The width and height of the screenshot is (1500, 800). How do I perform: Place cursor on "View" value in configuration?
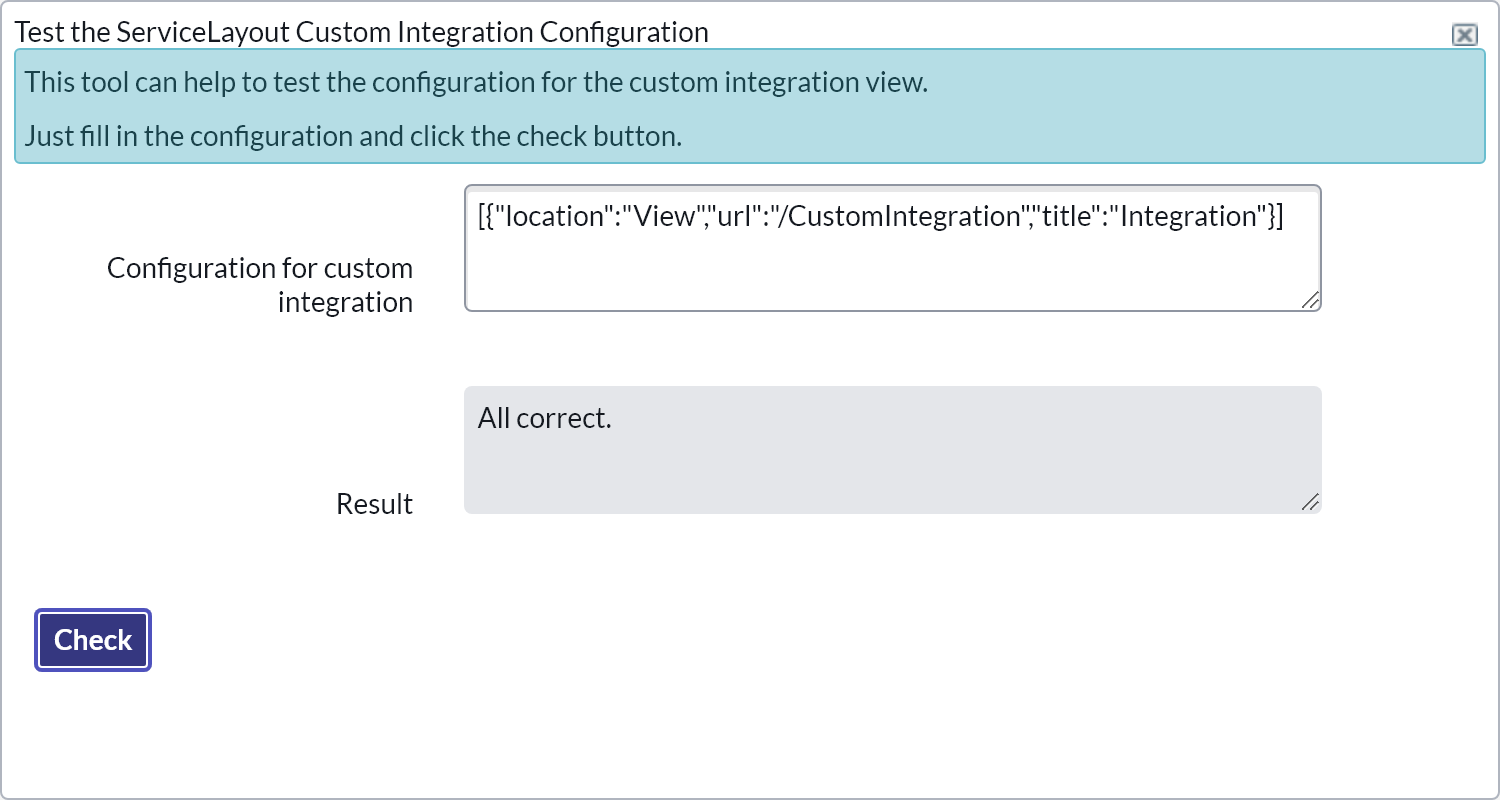pyautogui.click(x=666, y=217)
